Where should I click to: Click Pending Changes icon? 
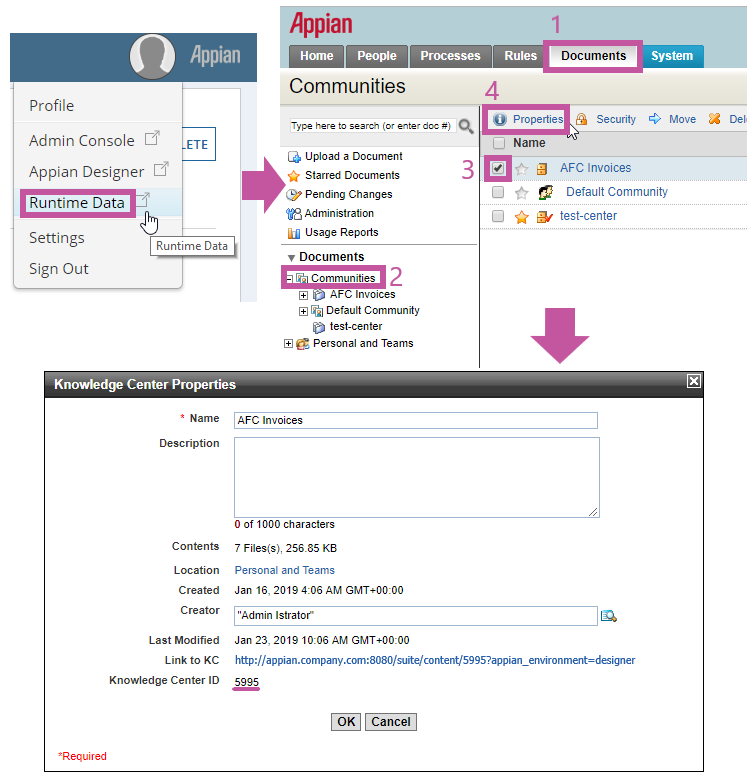click(294, 194)
